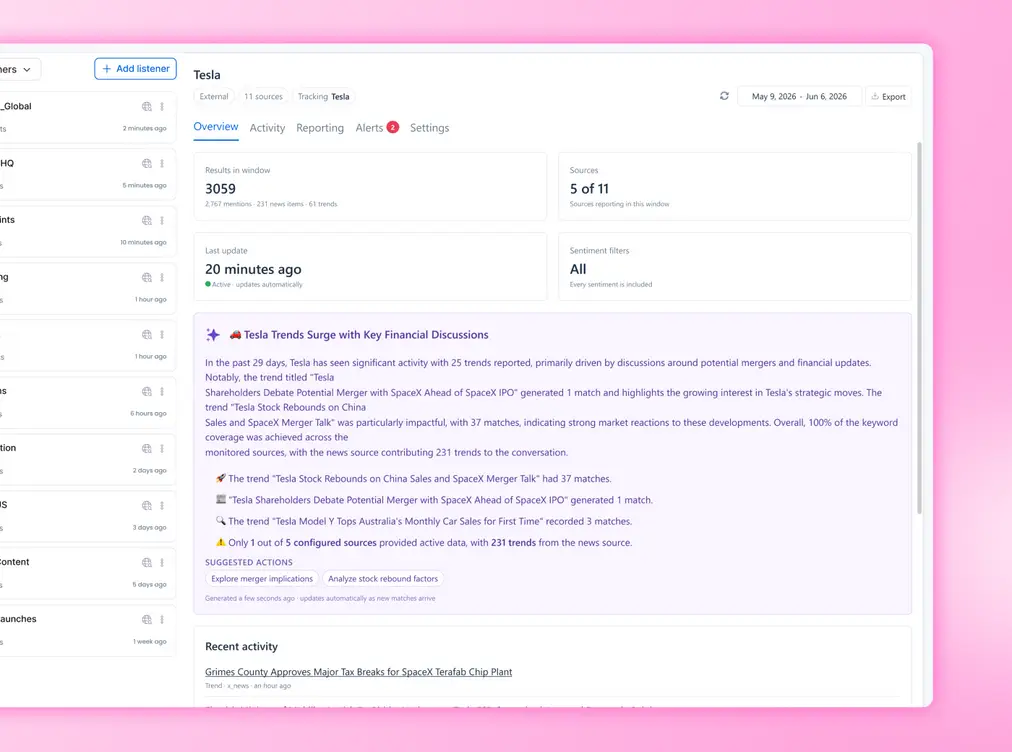Select the launches listener row

87,630
